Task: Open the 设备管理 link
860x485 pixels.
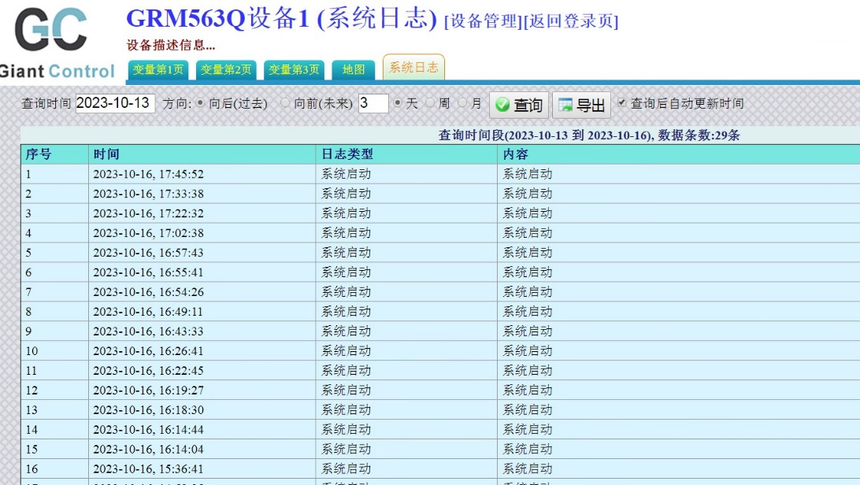Action: point(483,21)
